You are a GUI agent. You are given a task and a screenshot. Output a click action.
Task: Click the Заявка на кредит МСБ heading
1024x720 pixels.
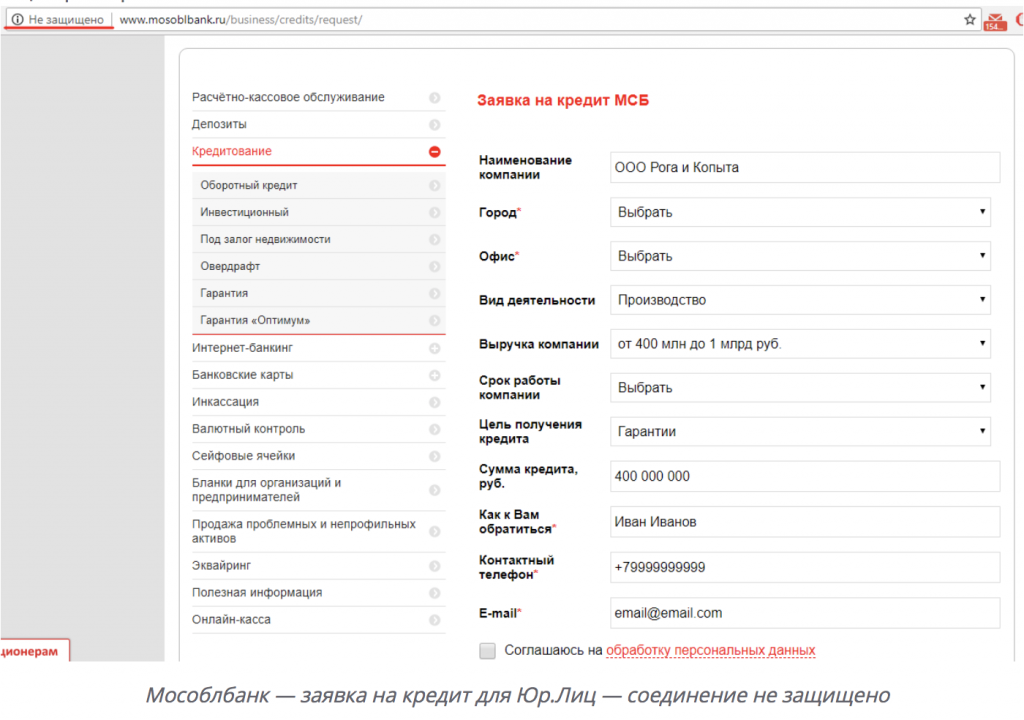(x=563, y=100)
